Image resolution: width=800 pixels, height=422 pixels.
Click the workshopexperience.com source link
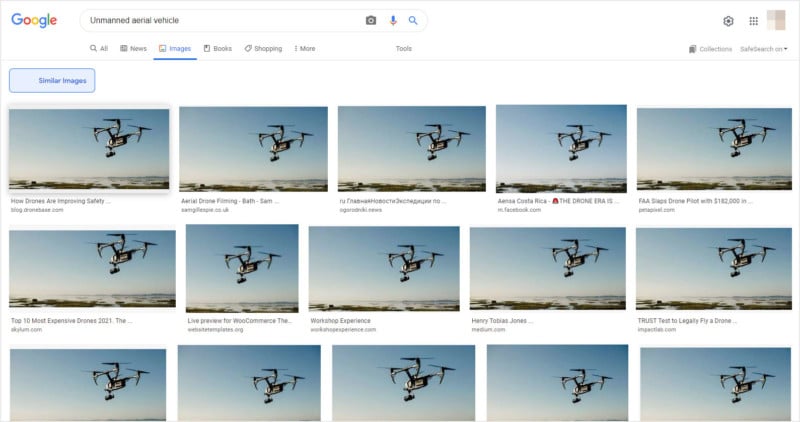point(343,330)
